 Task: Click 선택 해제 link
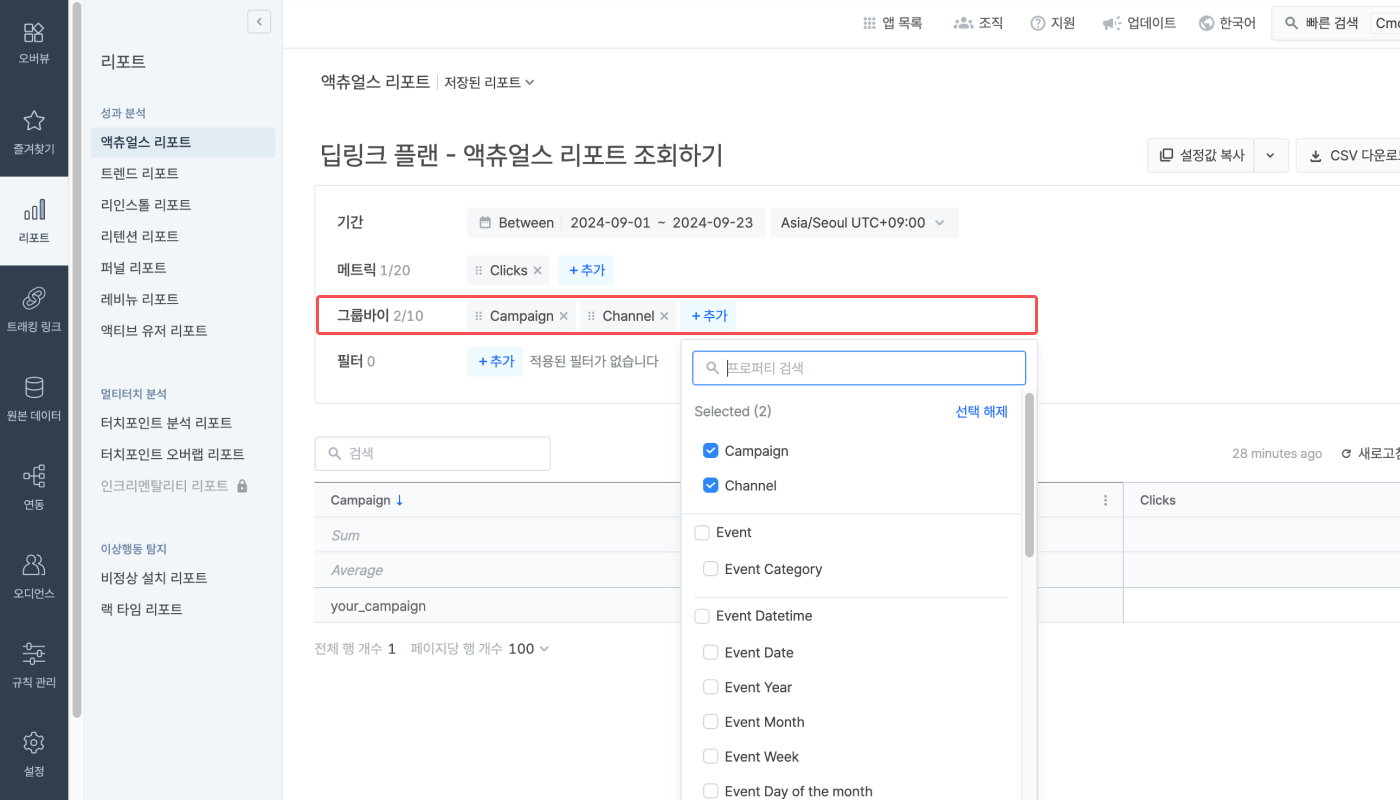[981, 411]
